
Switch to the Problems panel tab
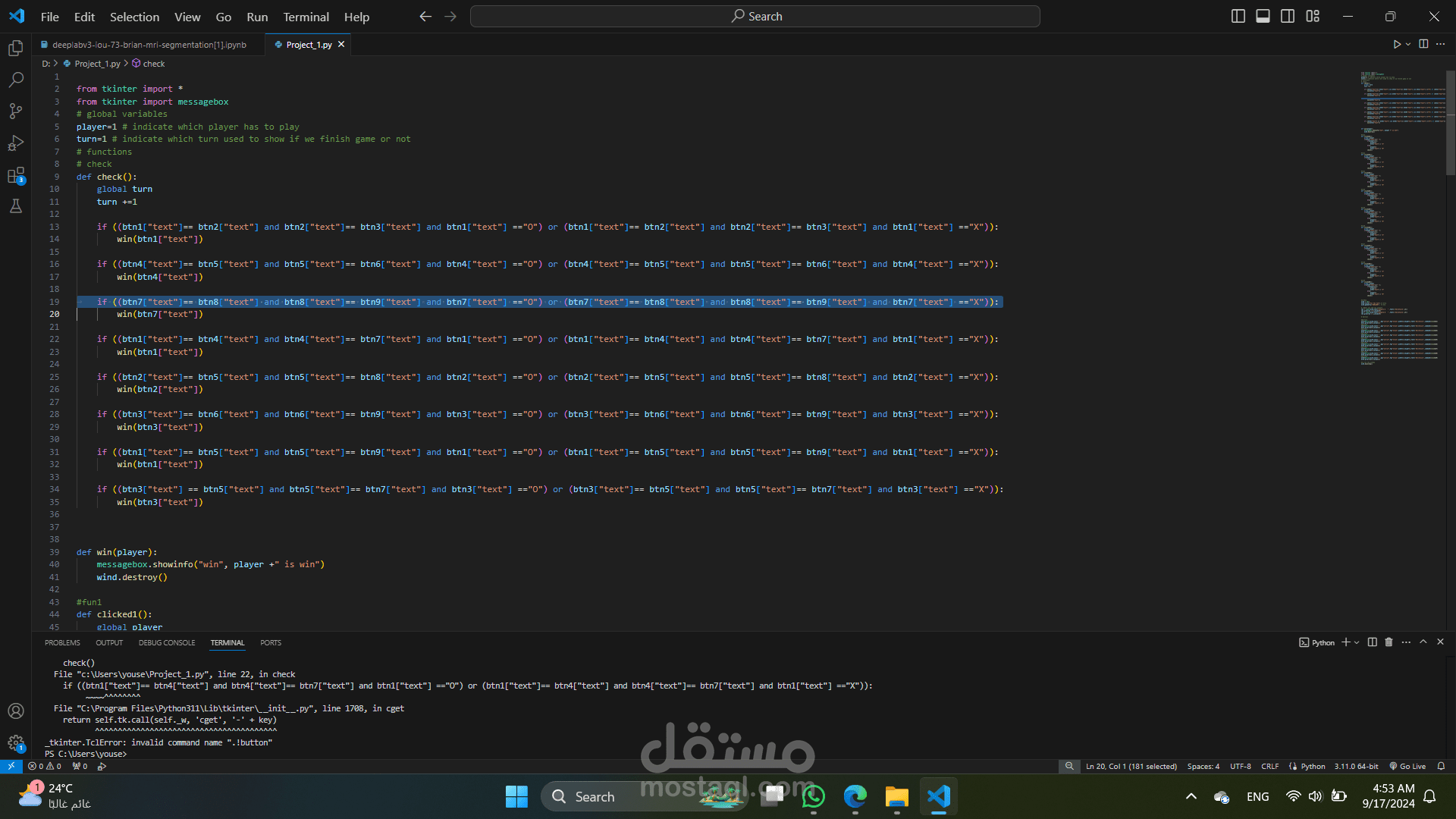coord(62,642)
